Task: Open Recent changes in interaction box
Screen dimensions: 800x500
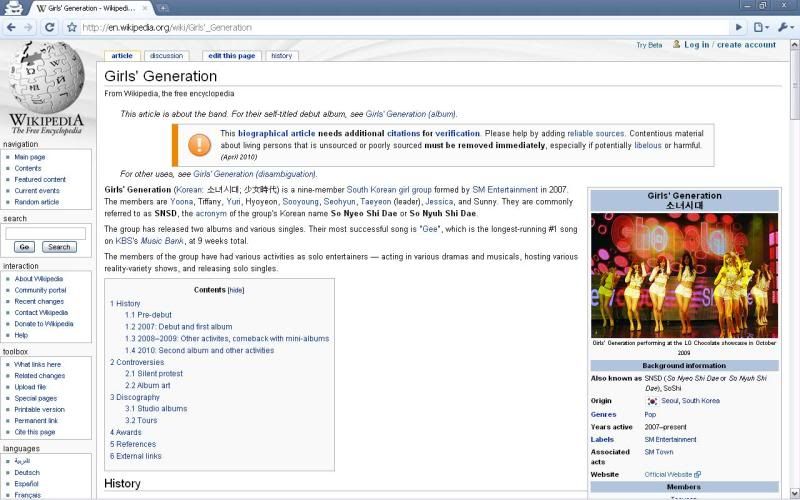Action: click(x=39, y=302)
